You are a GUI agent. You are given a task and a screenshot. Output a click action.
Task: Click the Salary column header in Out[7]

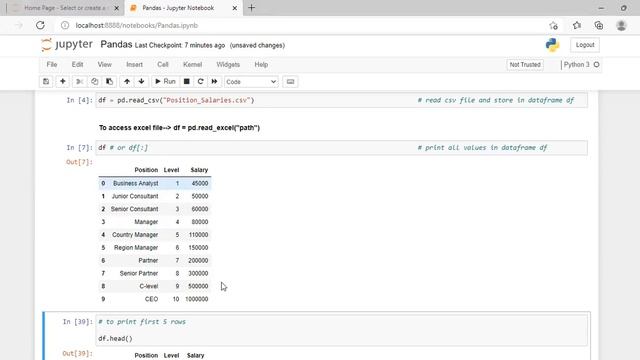click(x=199, y=170)
